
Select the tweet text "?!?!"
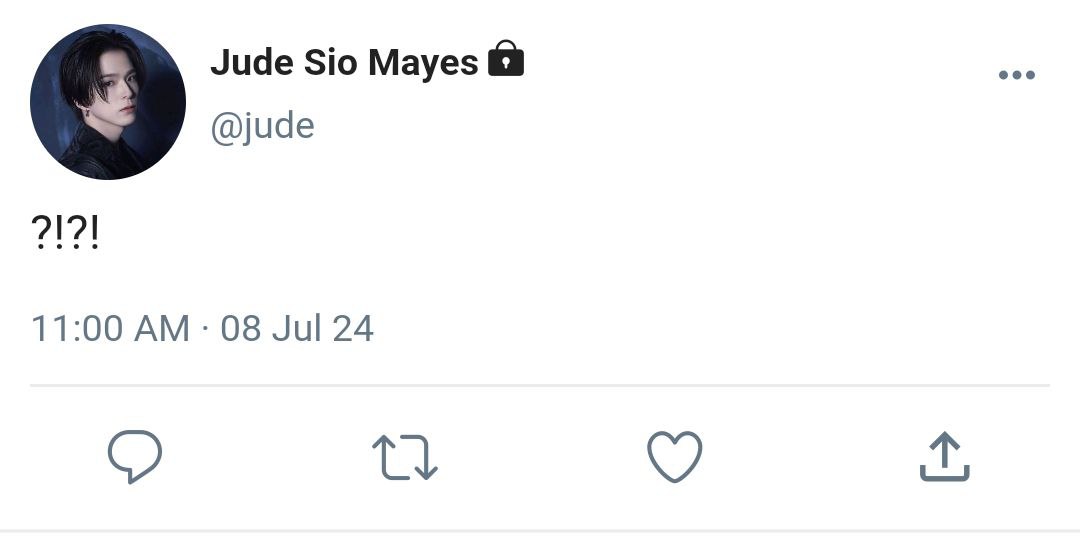[65, 232]
